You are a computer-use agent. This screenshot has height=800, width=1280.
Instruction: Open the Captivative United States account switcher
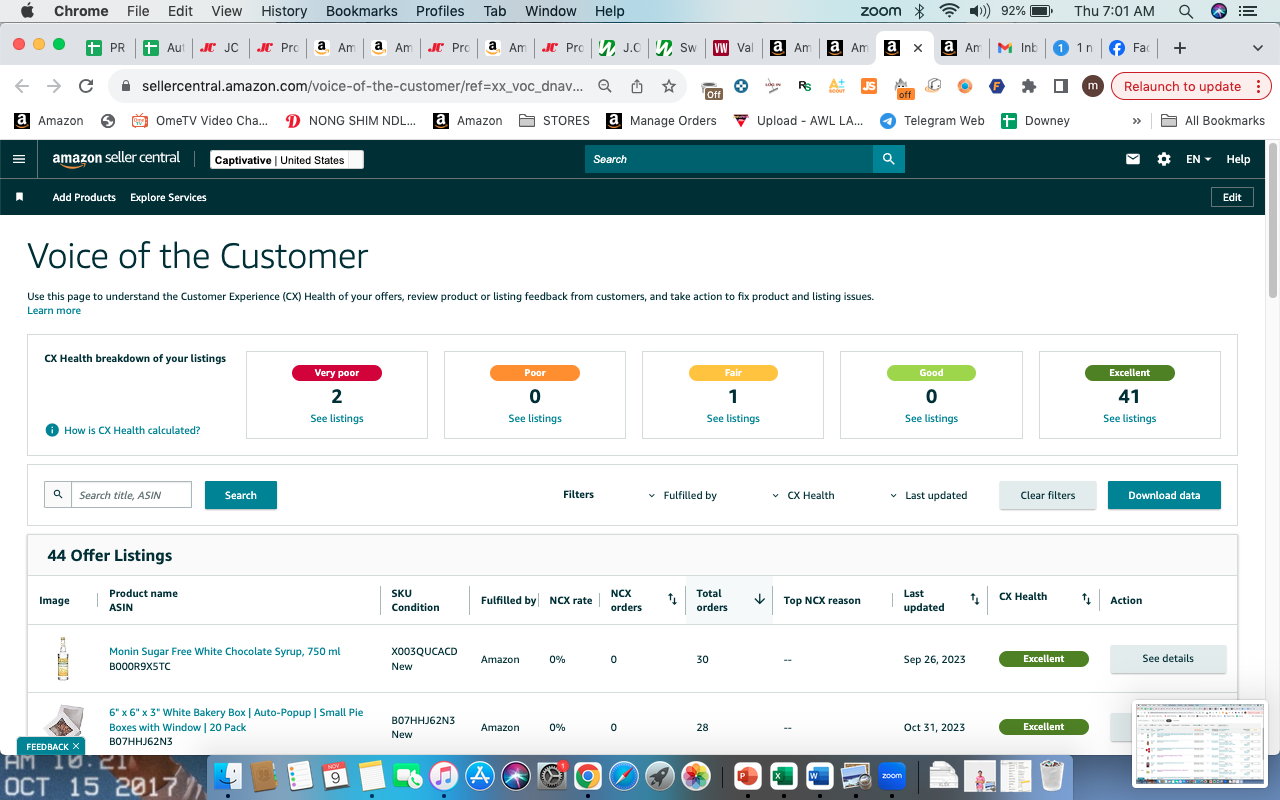[287, 160]
